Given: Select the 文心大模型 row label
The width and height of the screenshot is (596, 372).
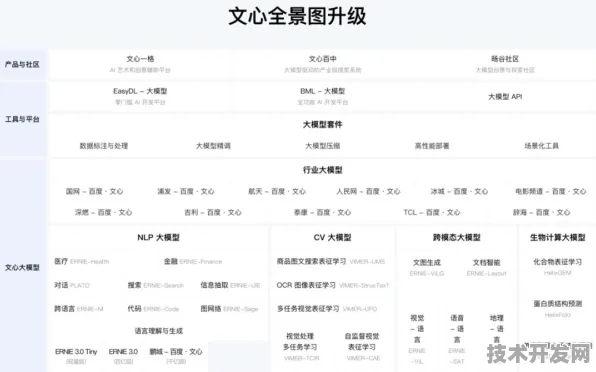Looking at the screenshot, I should pyautogui.click(x=22, y=268).
